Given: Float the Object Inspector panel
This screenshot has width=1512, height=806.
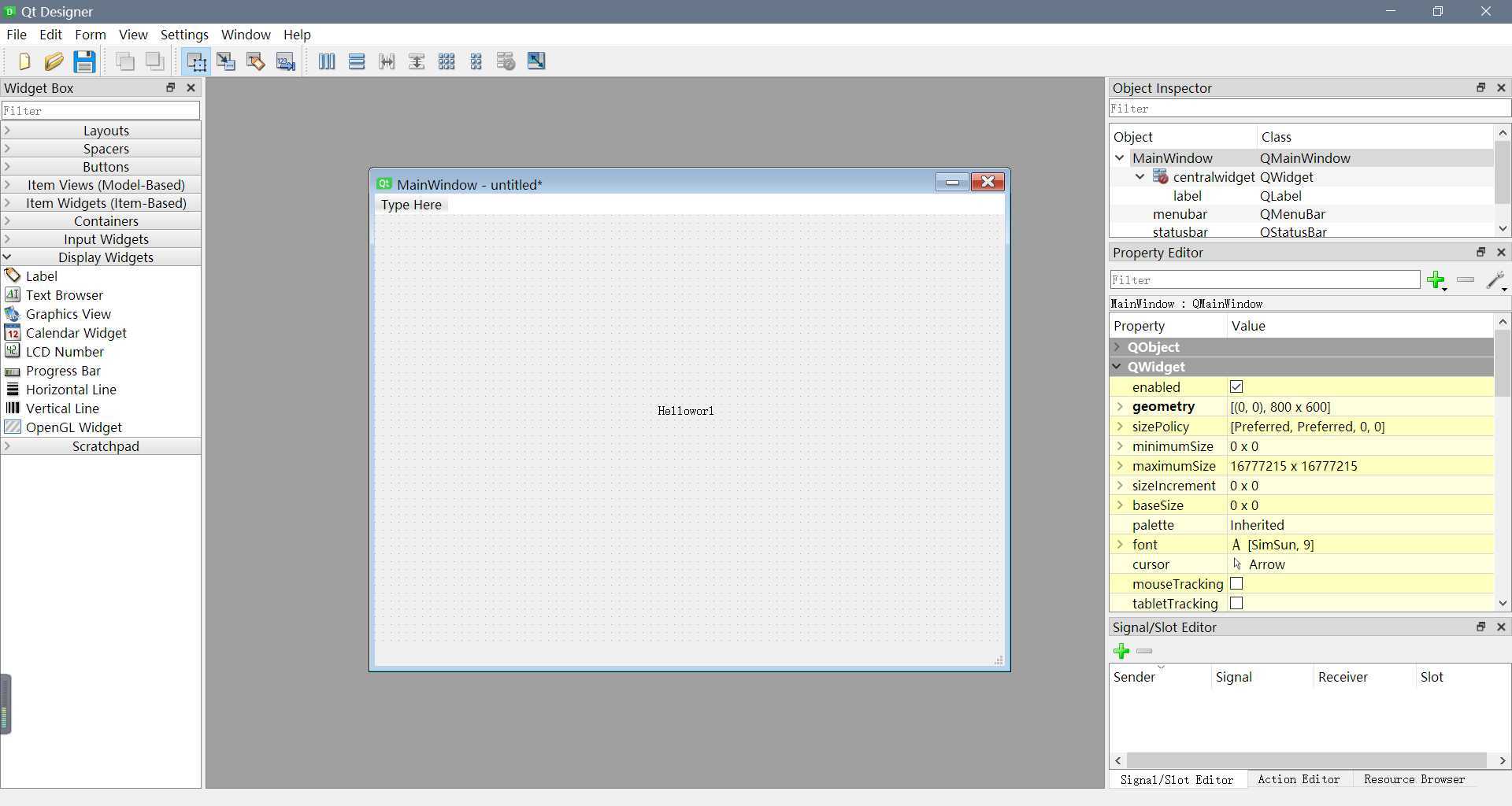Looking at the screenshot, I should pos(1480,87).
